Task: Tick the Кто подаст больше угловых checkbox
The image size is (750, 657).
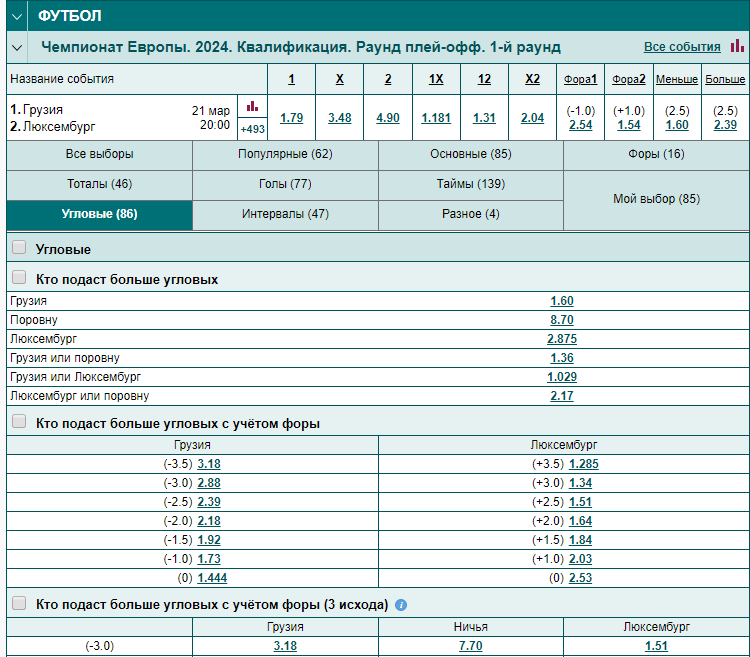Action: coord(19,277)
